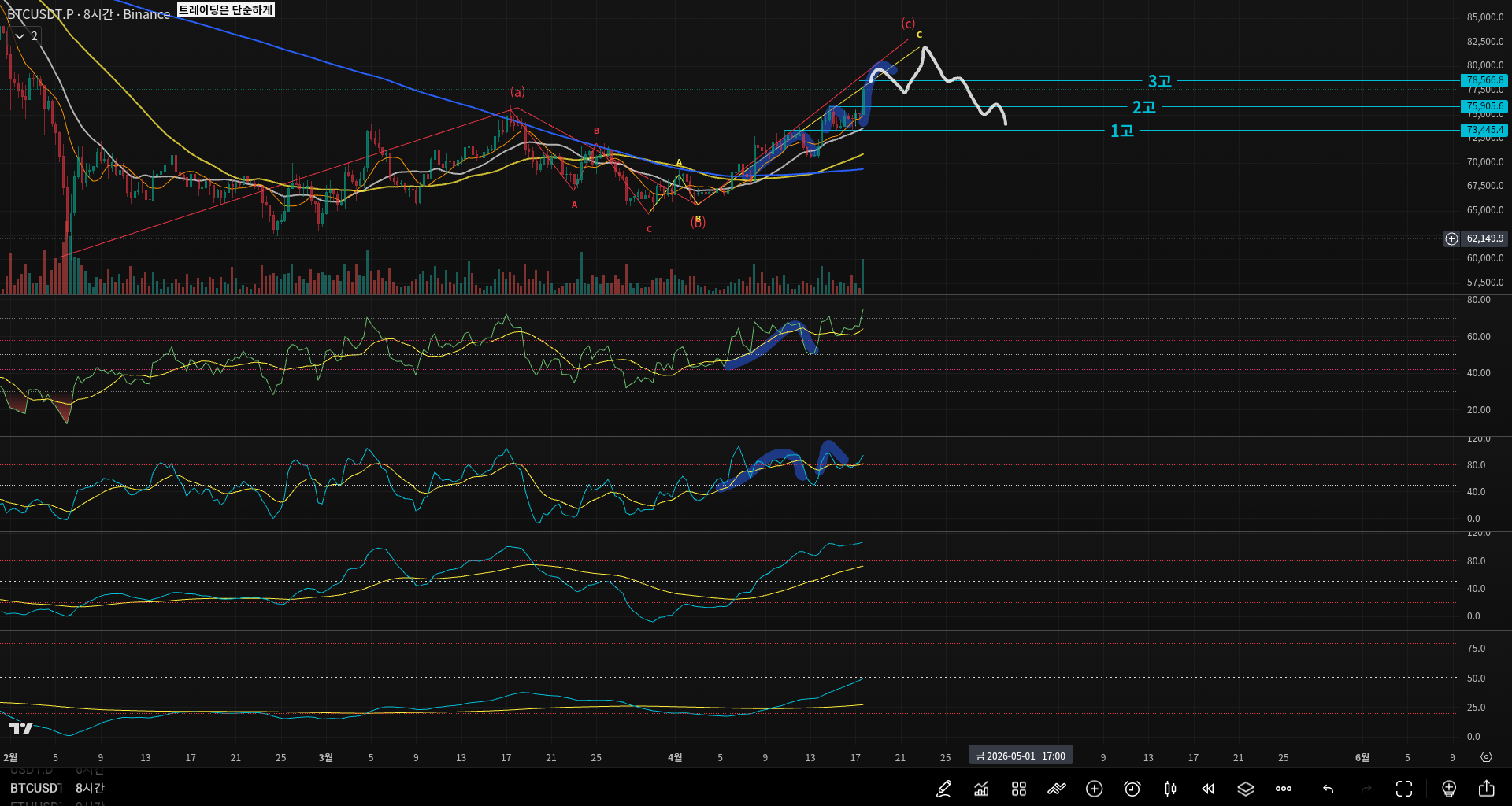Open the three-dot more options menu
Screen dimensions: 1512x806
click(x=1284, y=789)
